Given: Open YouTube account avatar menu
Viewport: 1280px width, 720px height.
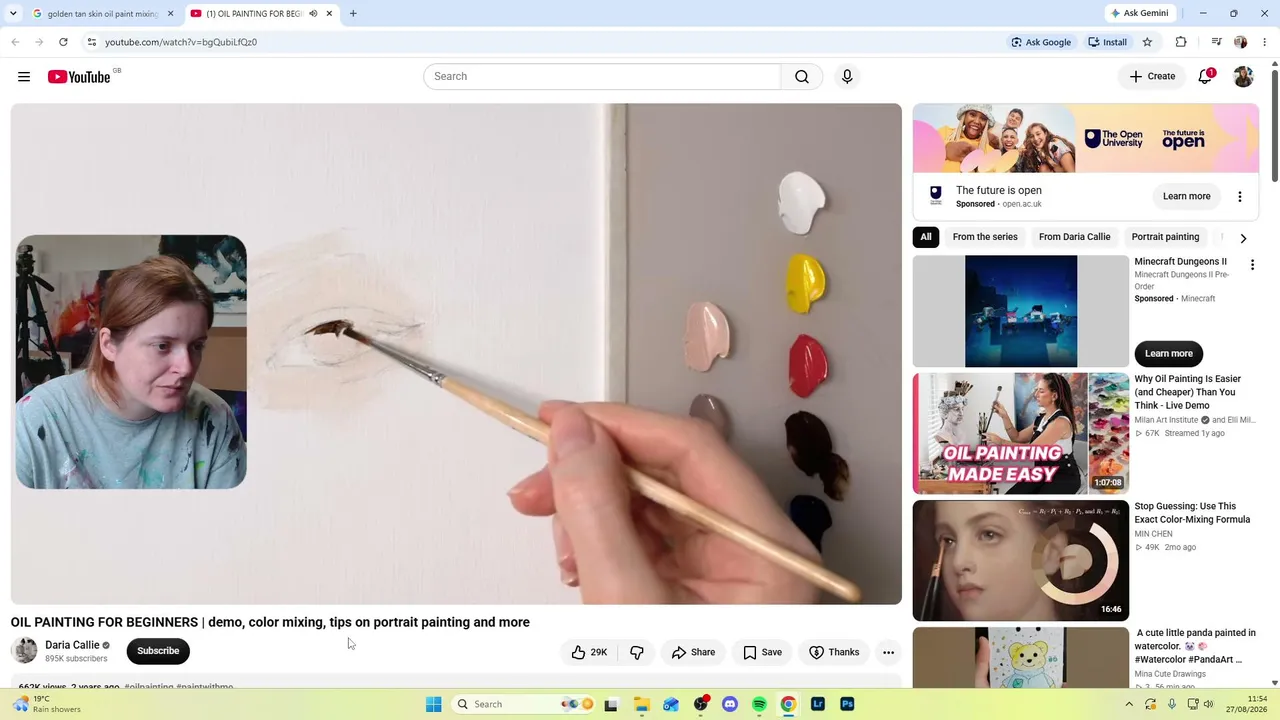Looking at the screenshot, I should 1243,77.
